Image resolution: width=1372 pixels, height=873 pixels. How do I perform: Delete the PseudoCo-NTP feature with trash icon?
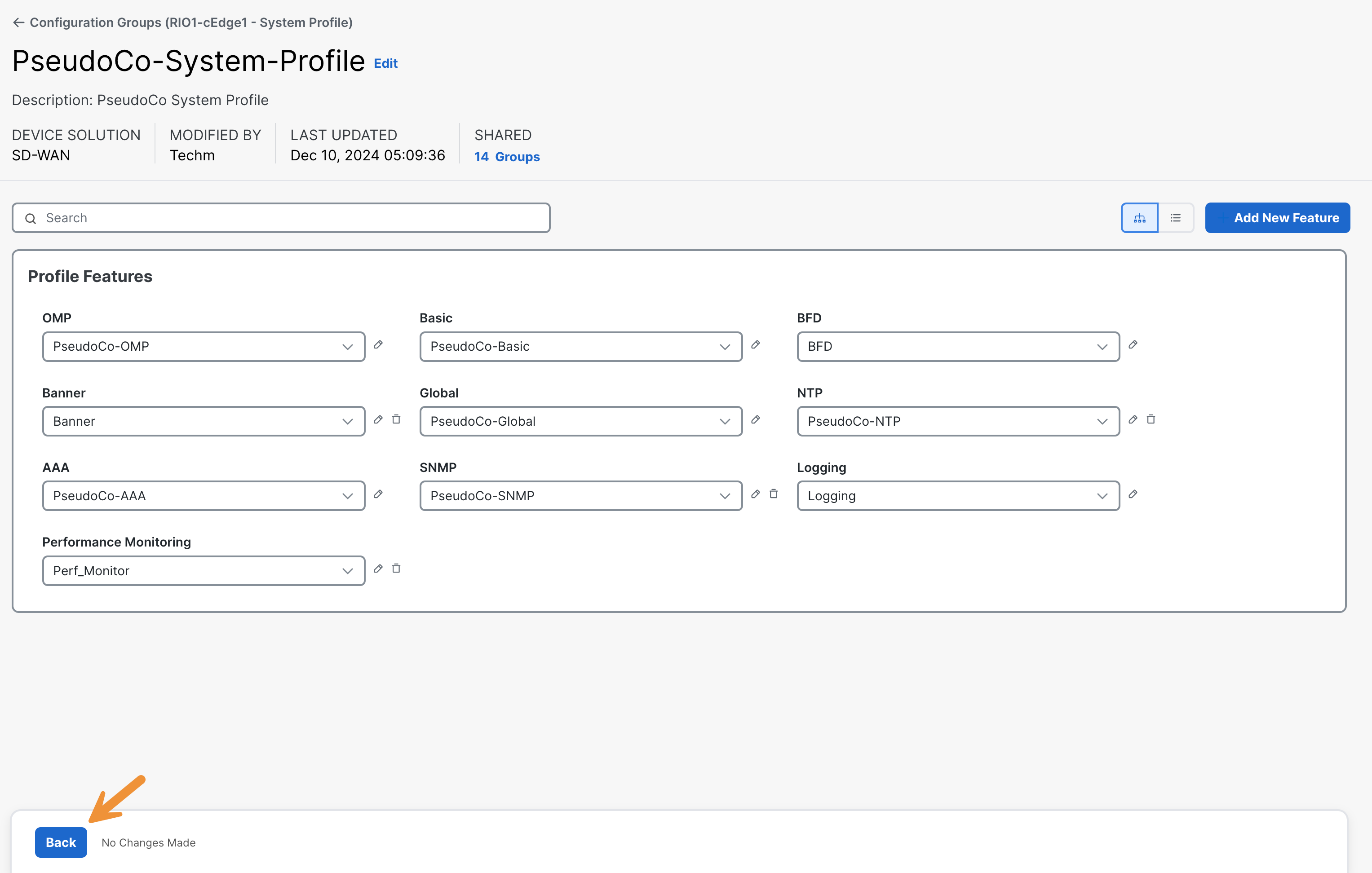[x=1151, y=420]
